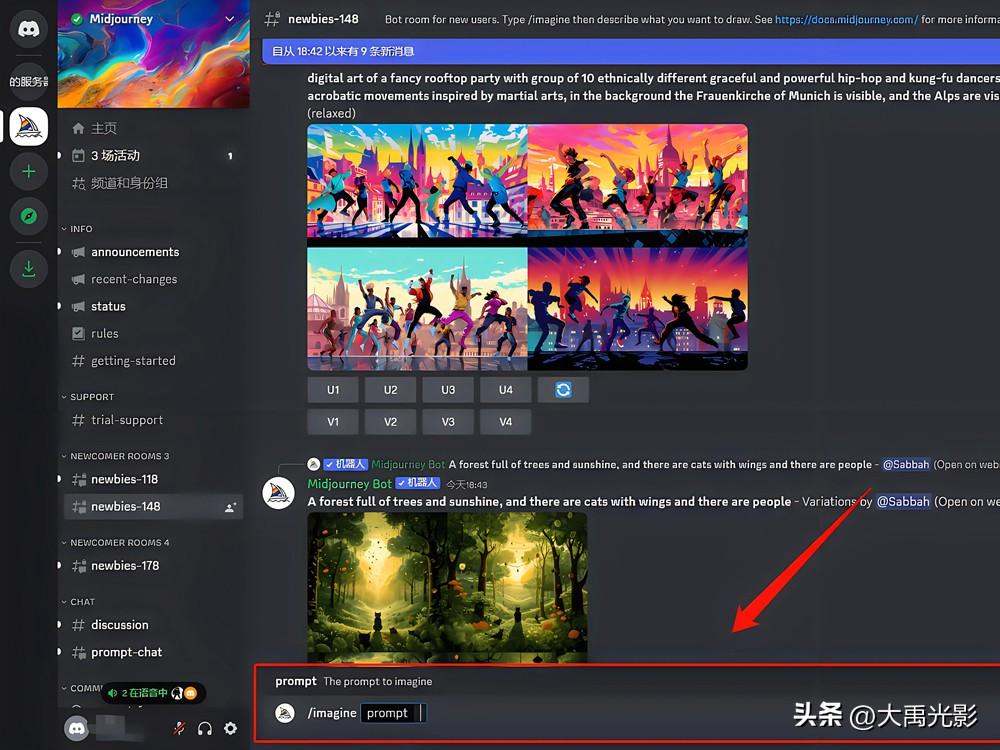The width and height of the screenshot is (1000, 750).
Task: Open the getting-started channel
Action: click(x=153, y=361)
